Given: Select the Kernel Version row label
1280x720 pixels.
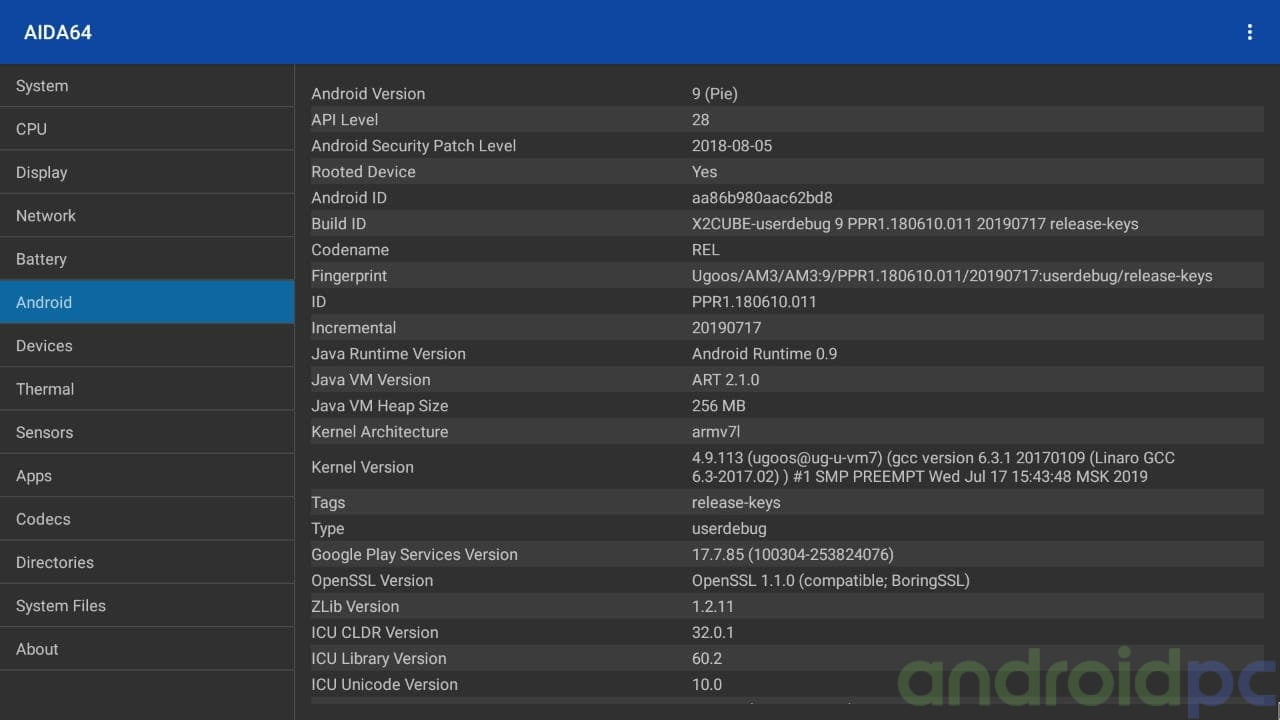Looking at the screenshot, I should pyautogui.click(x=362, y=467).
